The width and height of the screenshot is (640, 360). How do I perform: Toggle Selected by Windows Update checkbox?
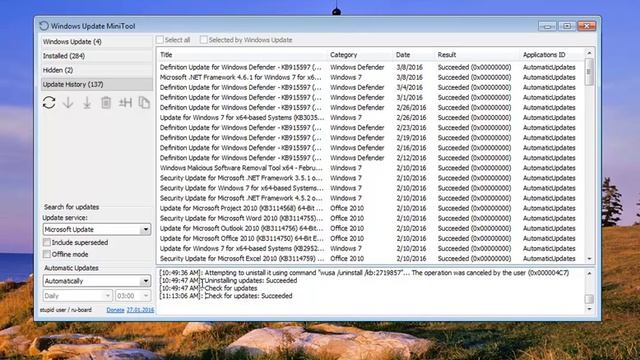[204, 40]
